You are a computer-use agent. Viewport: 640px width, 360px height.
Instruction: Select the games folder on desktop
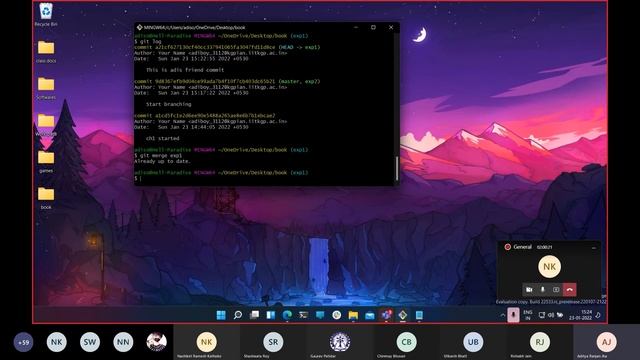46,161
